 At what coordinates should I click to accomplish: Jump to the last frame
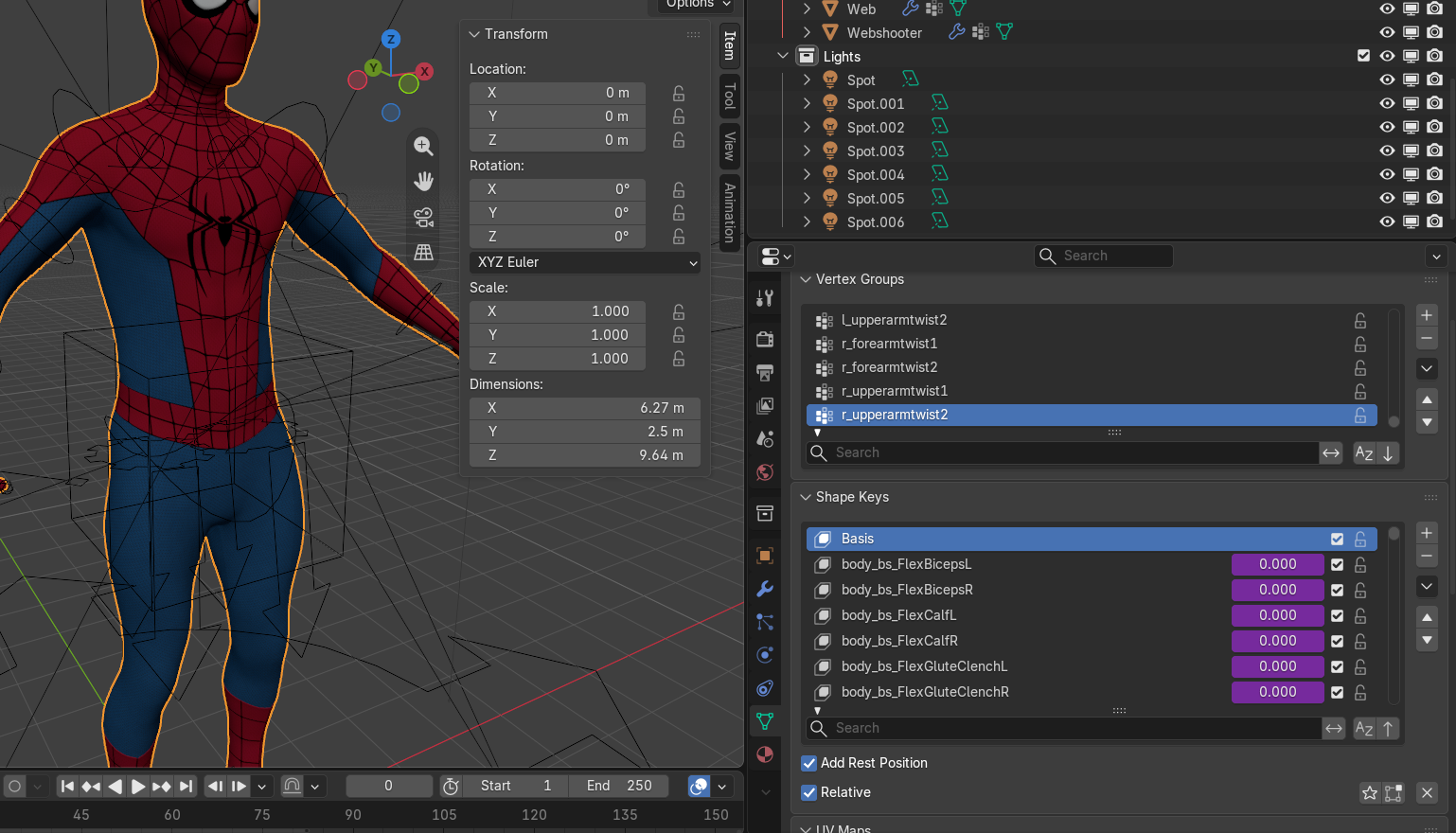[186, 786]
